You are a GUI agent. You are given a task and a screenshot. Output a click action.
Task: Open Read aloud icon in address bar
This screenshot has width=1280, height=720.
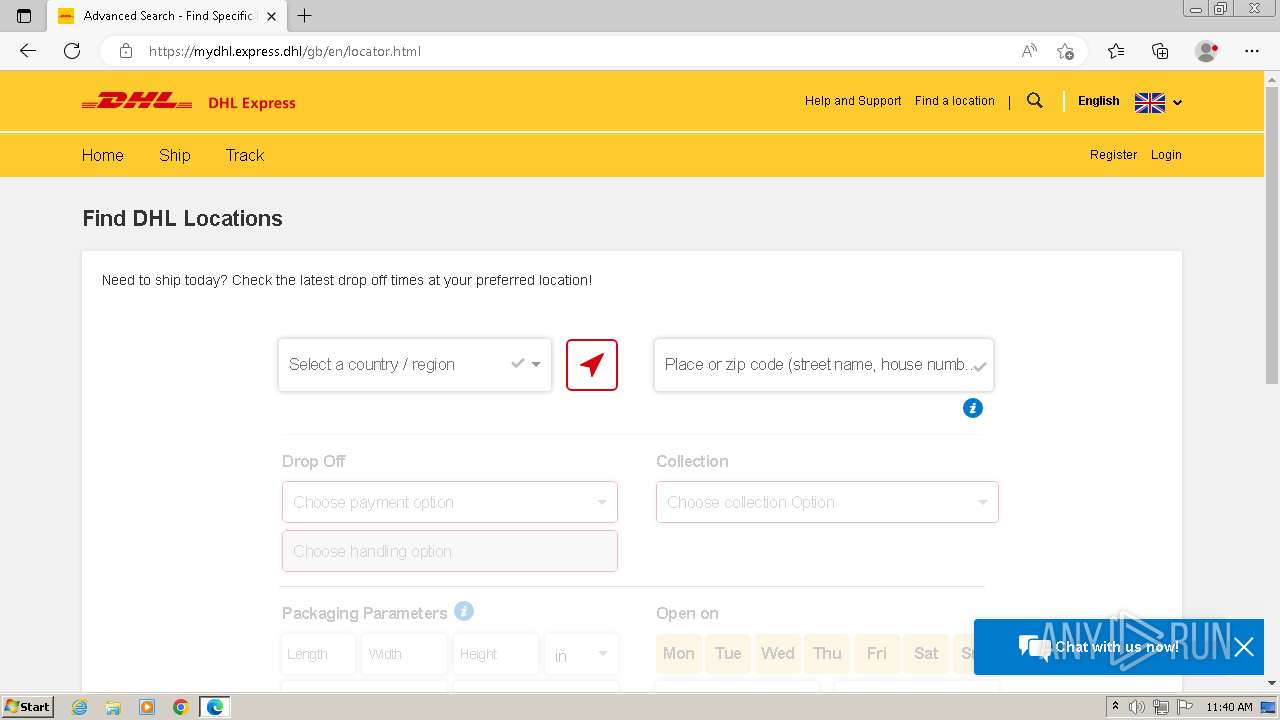1029,51
